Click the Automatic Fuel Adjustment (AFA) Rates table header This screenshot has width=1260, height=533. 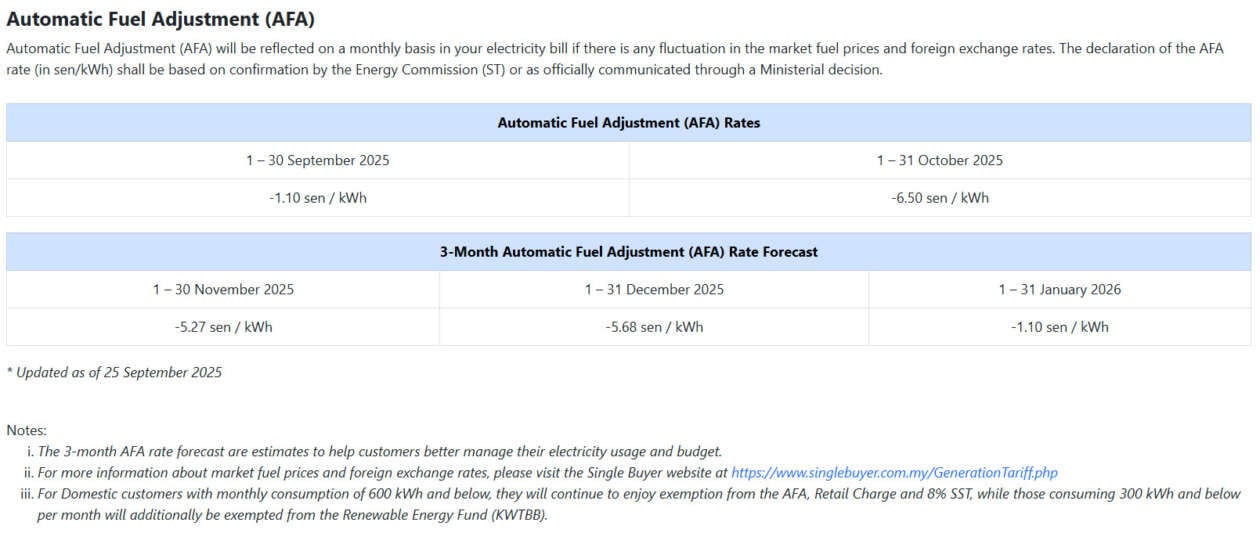628,123
